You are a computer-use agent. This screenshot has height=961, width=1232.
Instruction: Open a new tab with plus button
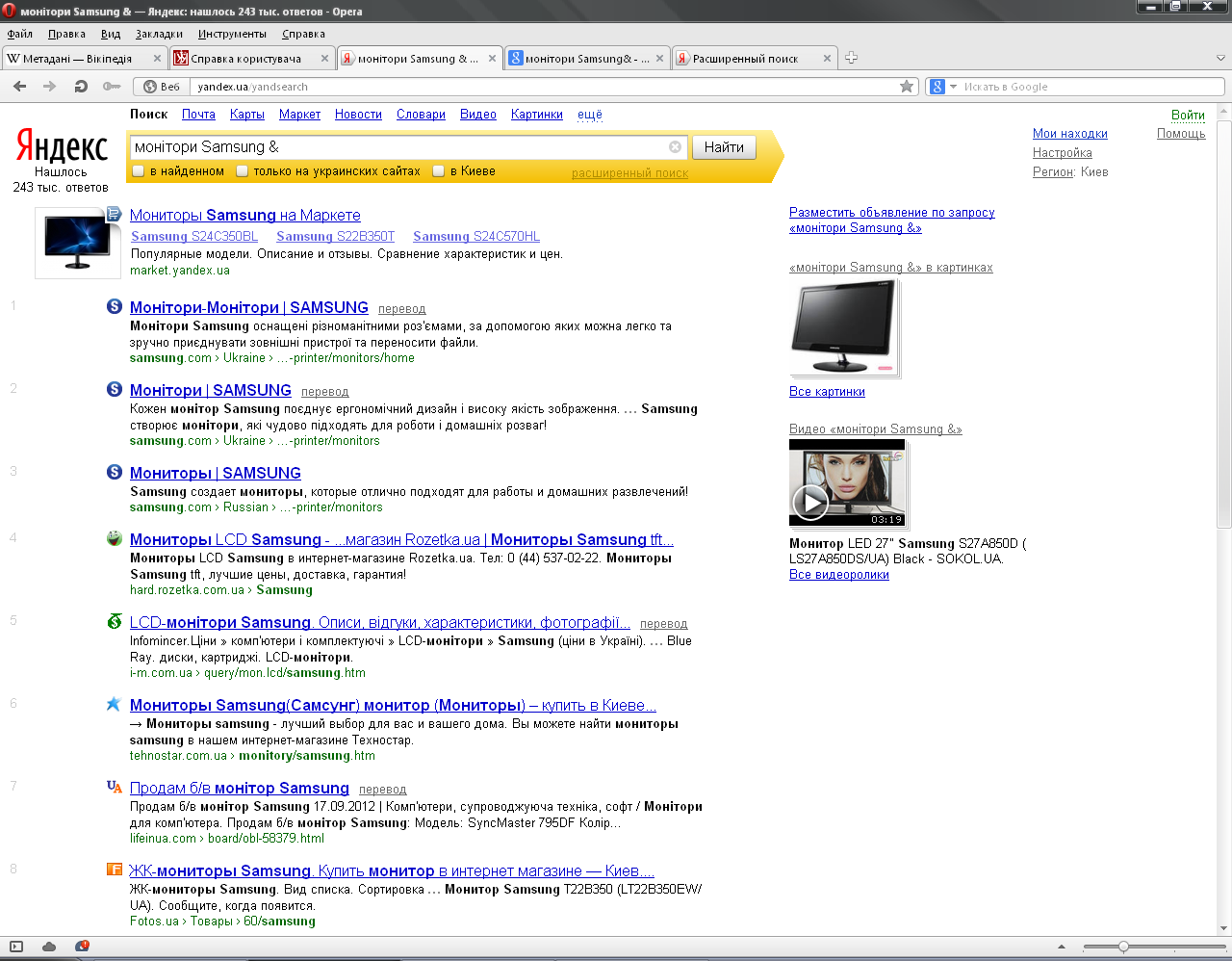tap(851, 58)
